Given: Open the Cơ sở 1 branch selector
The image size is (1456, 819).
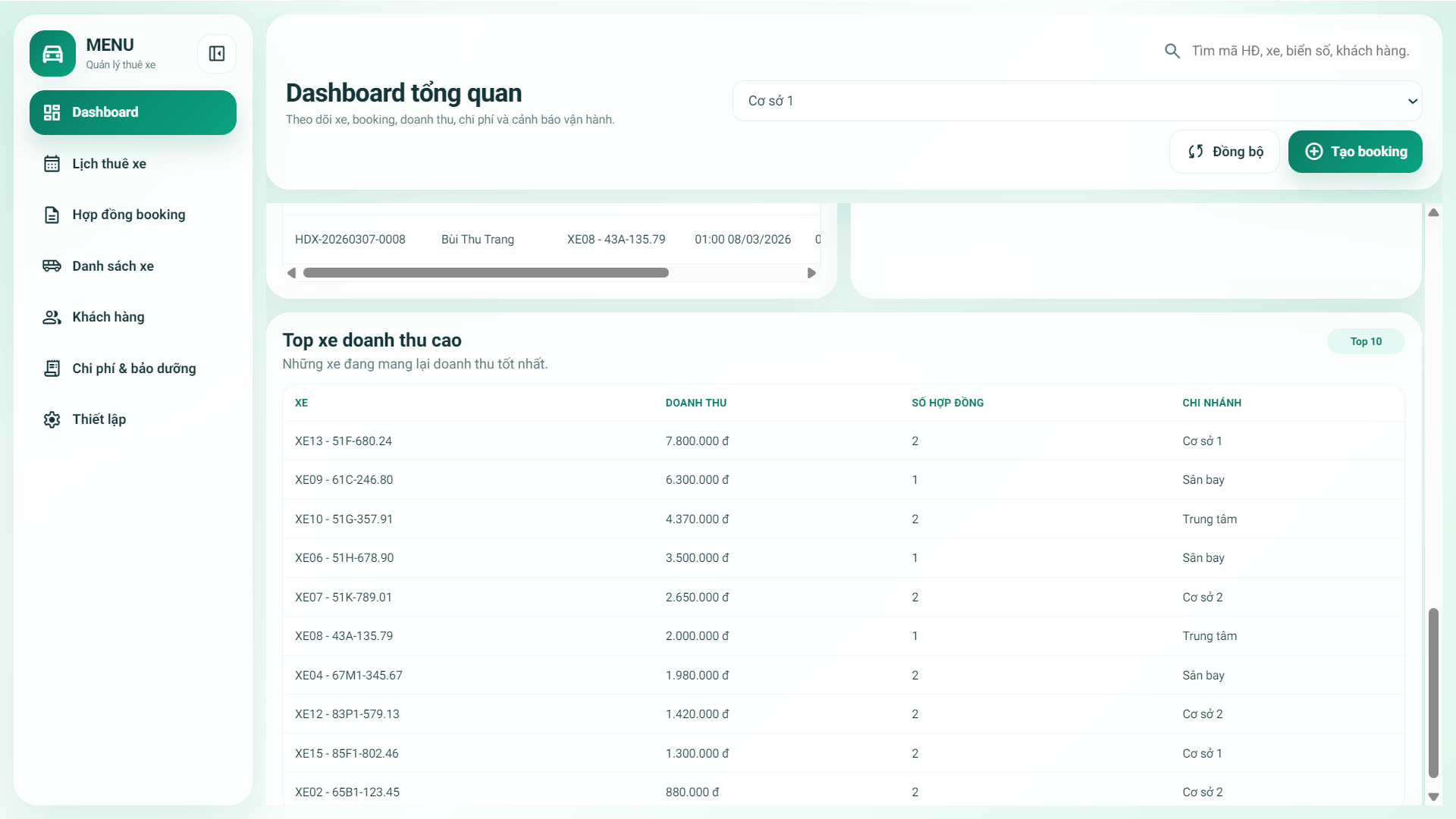Looking at the screenshot, I should [1077, 100].
